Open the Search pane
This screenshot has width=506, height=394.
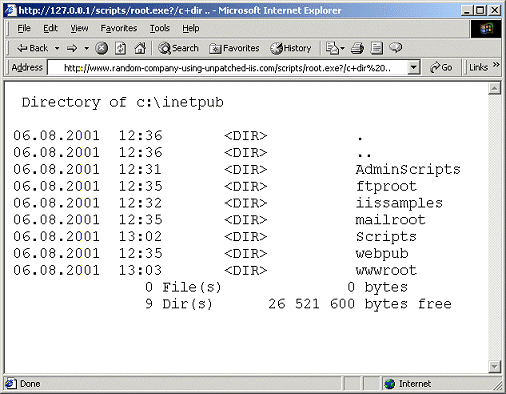tap(178, 48)
